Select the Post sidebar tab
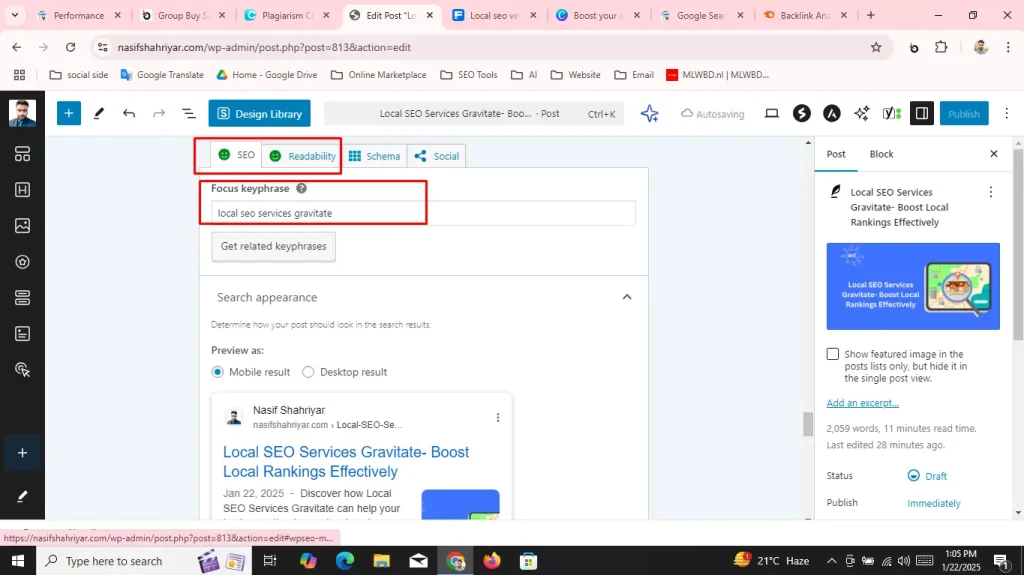The width and height of the screenshot is (1024, 575). pos(836,154)
